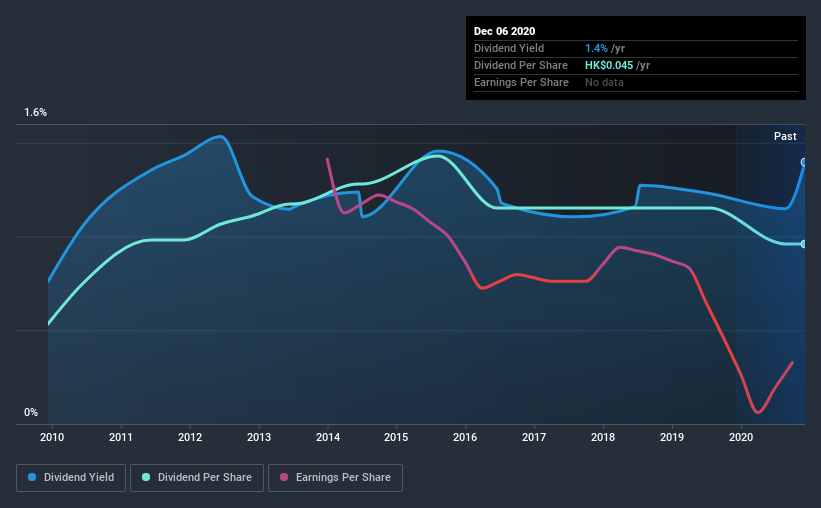Select the 2020 x-axis label
The height and width of the screenshot is (508, 821).
point(741,437)
